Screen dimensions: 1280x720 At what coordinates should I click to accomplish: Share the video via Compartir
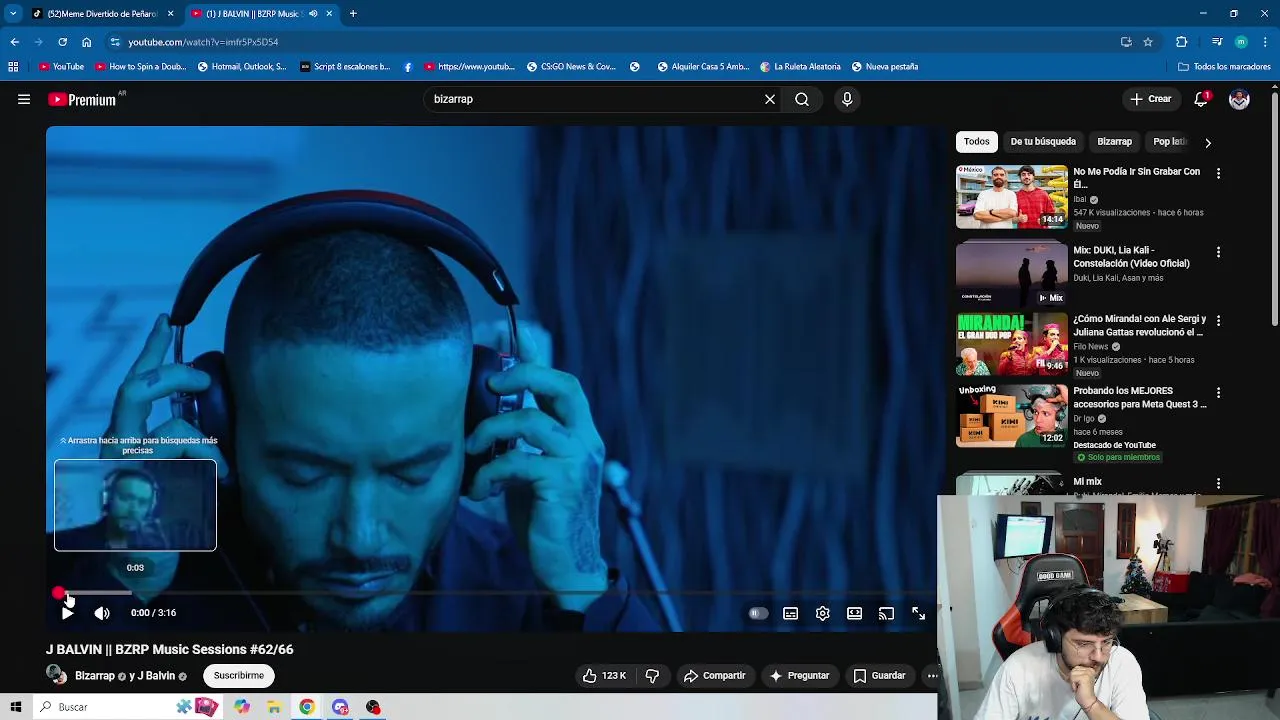pyautogui.click(x=714, y=676)
